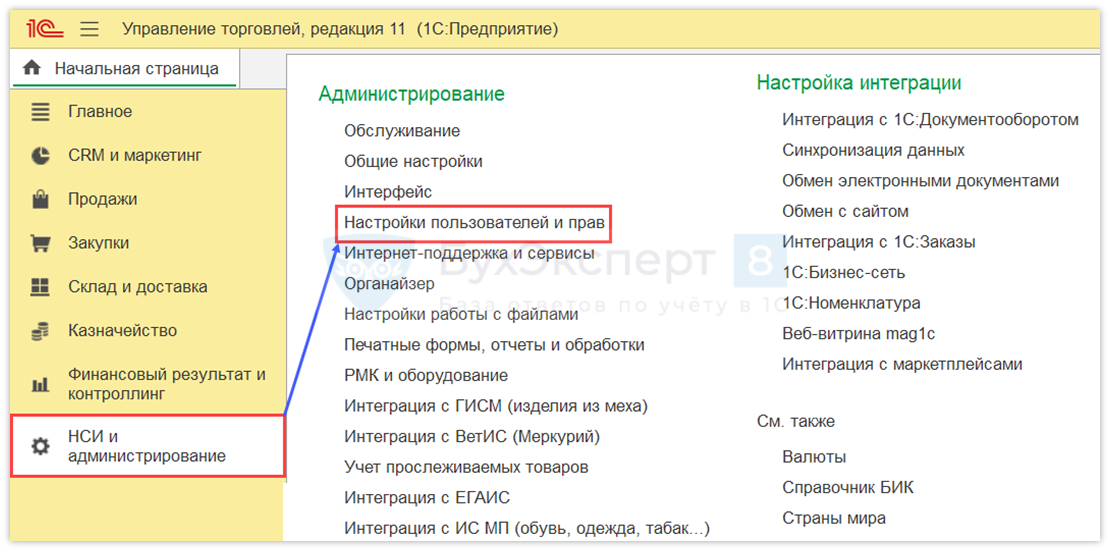The image size is (1110, 551).
Task: Open Общие настройки
Action: [x=413, y=161]
